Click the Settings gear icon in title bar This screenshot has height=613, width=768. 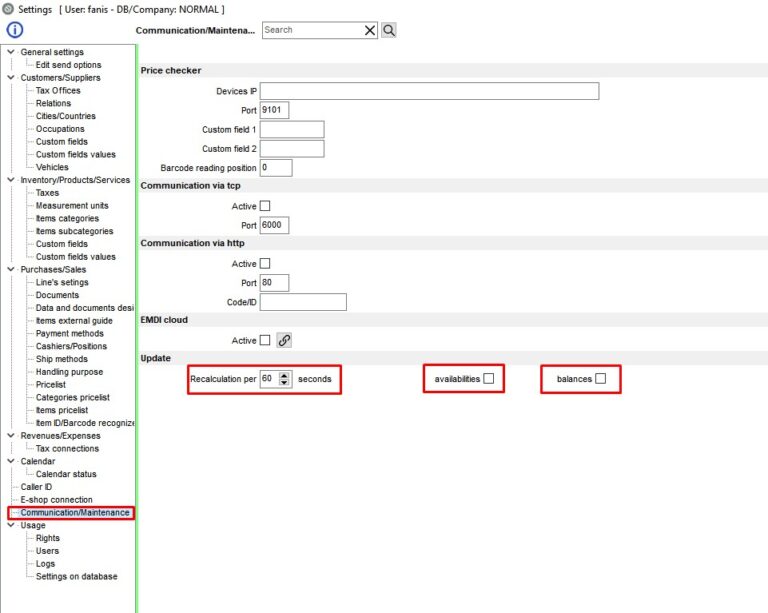pos(9,9)
